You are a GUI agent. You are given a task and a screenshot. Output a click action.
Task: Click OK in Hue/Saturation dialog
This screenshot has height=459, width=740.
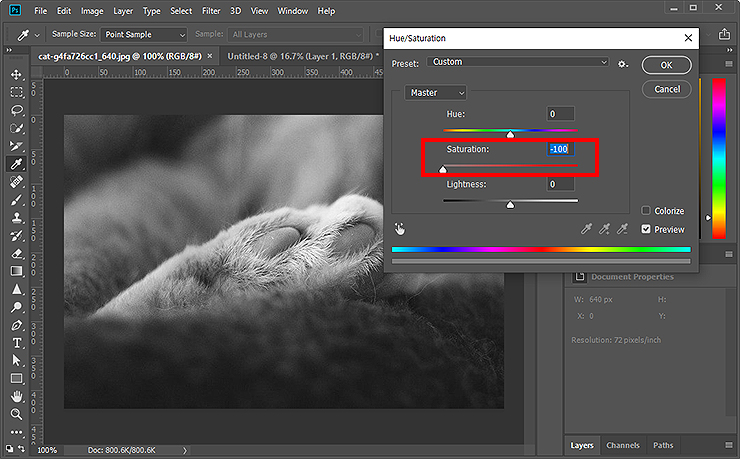click(x=666, y=65)
